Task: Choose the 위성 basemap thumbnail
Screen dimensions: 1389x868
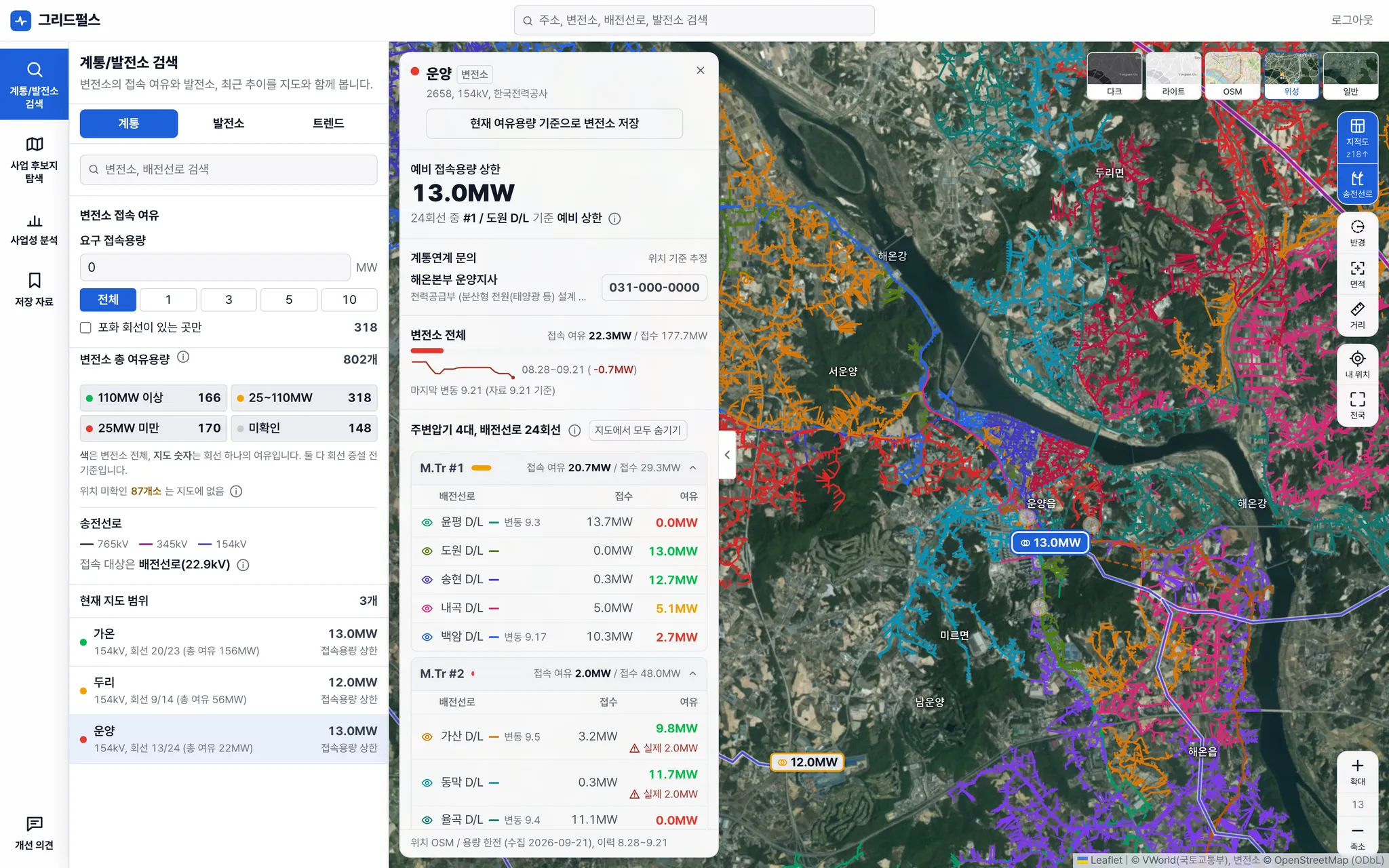Action: coord(1291,76)
